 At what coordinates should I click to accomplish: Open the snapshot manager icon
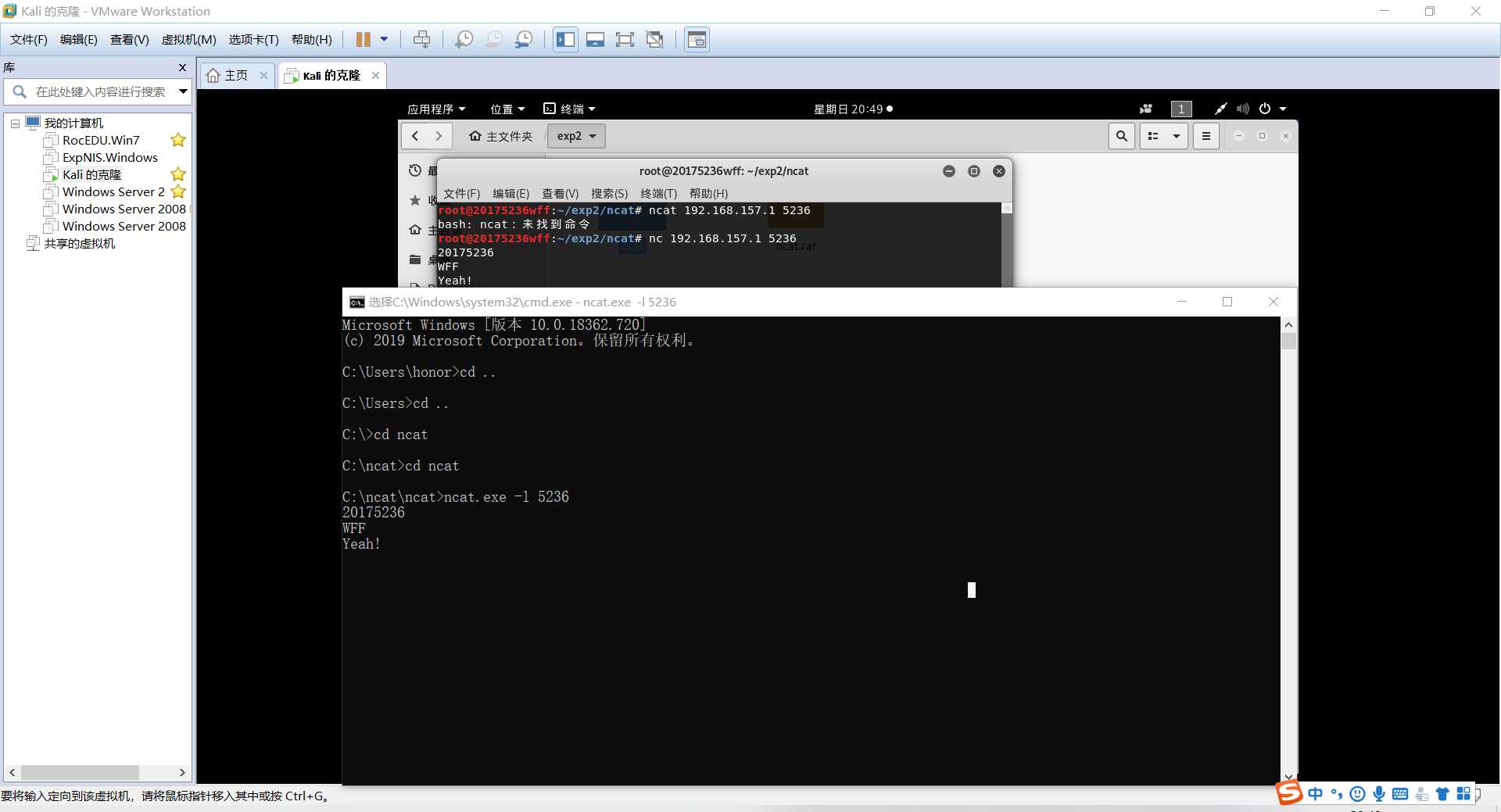524,39
